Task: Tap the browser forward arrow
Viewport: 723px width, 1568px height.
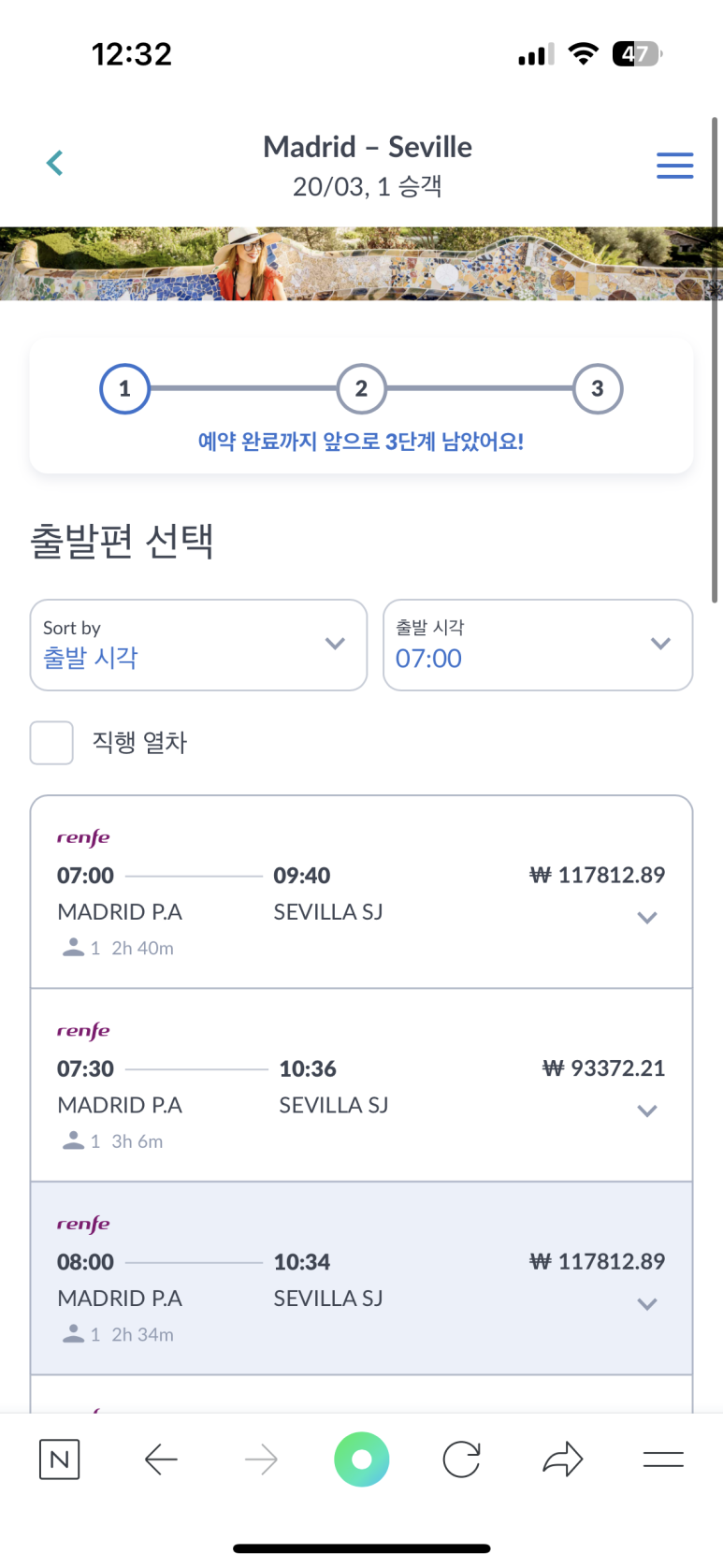Action: [x=261, y=1459]
